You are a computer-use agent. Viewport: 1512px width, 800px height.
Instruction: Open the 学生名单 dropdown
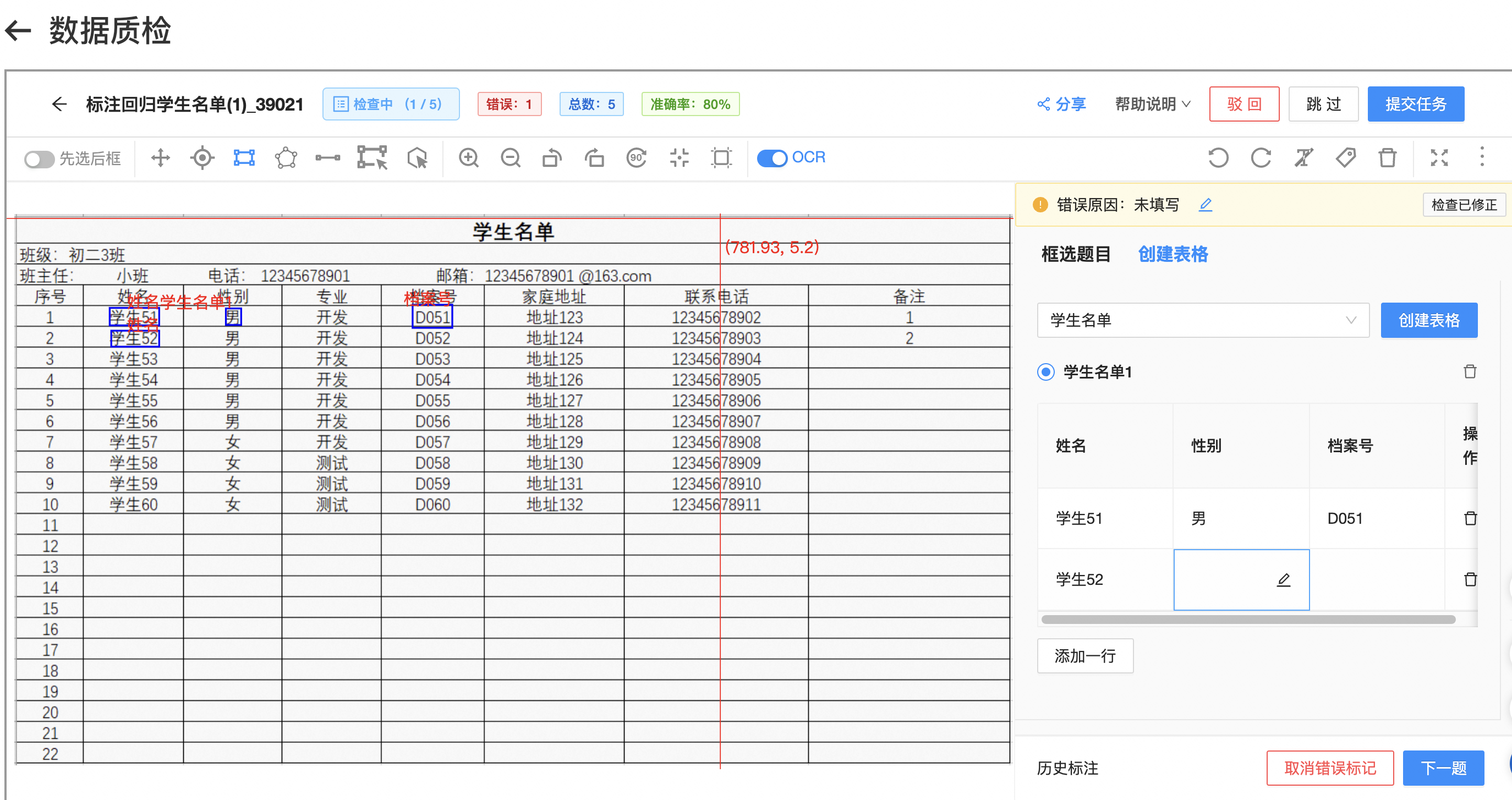point(1203,320)
